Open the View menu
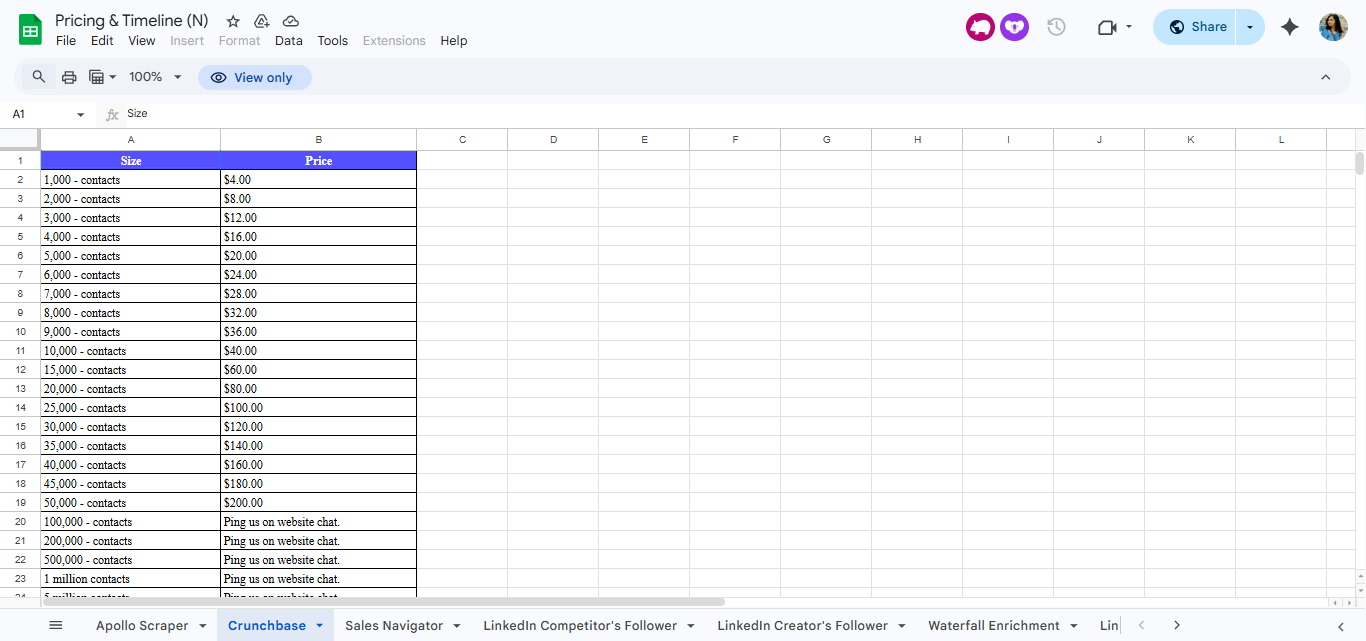1366x641 pixels. coord(142,41)
